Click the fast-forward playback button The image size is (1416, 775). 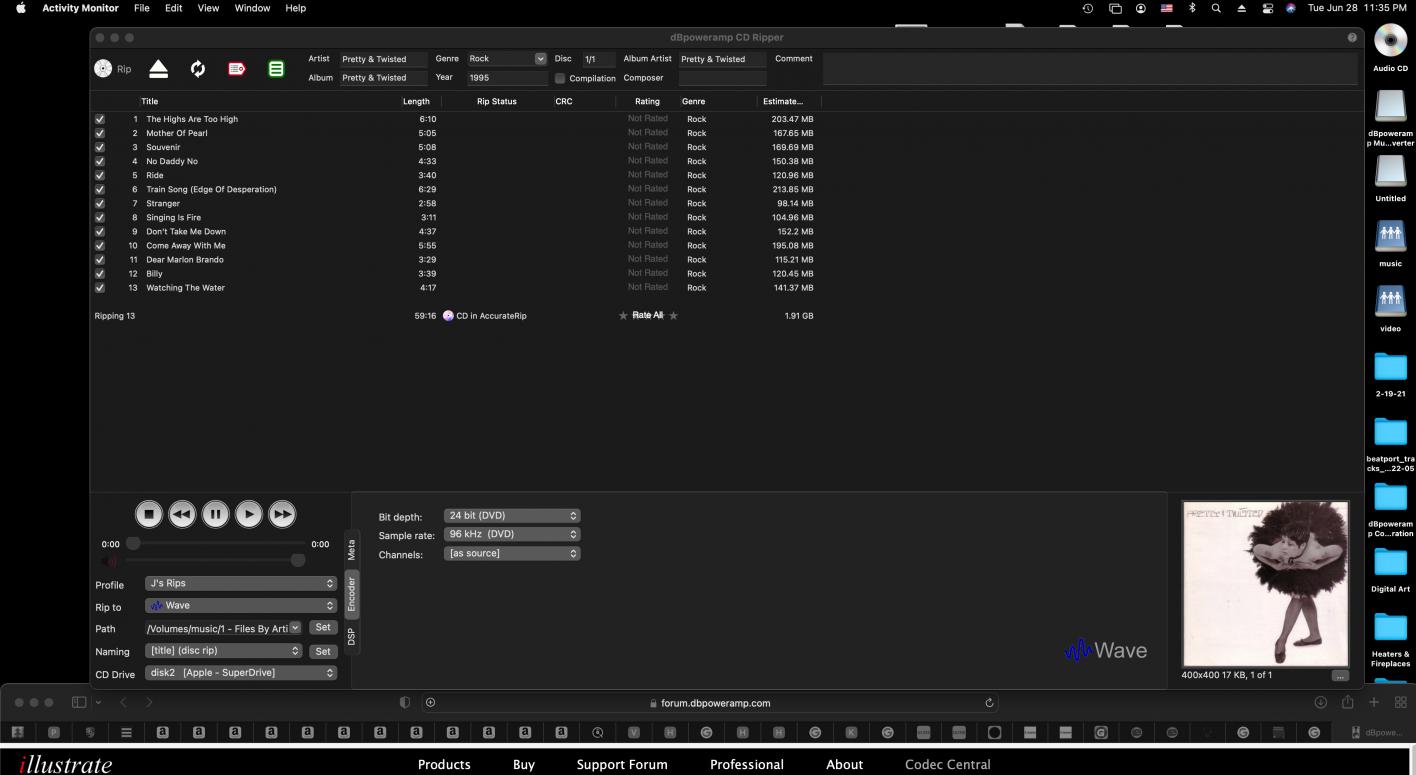coord(282,514)
